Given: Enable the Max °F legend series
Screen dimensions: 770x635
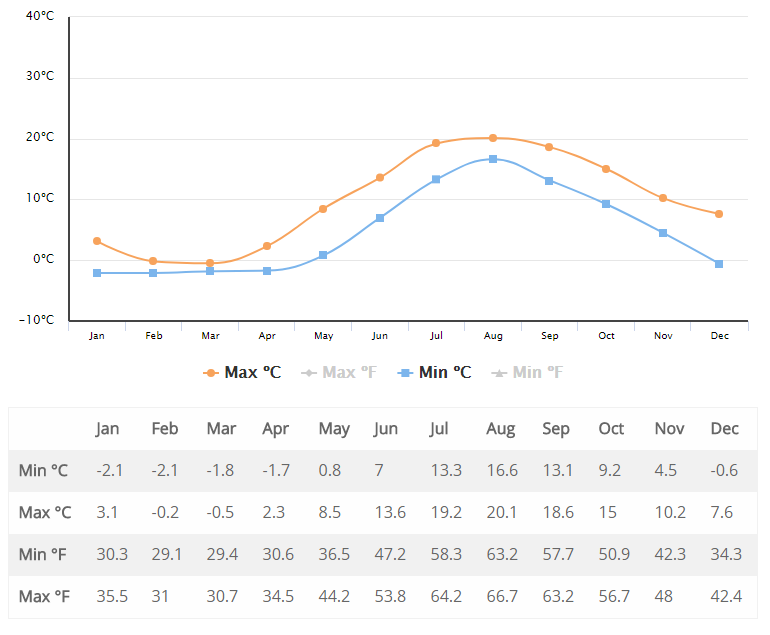Looking at the screenshot, I should coord(341,372).
